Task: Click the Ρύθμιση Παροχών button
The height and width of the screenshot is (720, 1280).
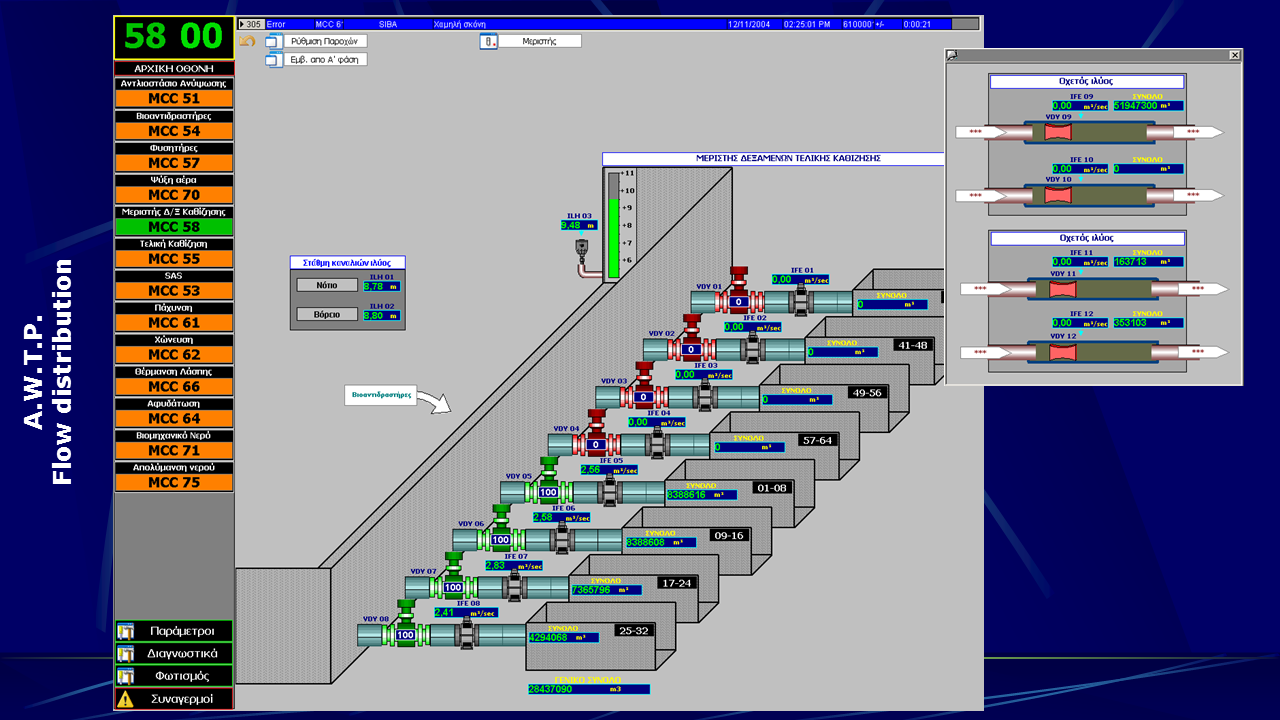Action: pyautogui.click(x=326, y=41)
